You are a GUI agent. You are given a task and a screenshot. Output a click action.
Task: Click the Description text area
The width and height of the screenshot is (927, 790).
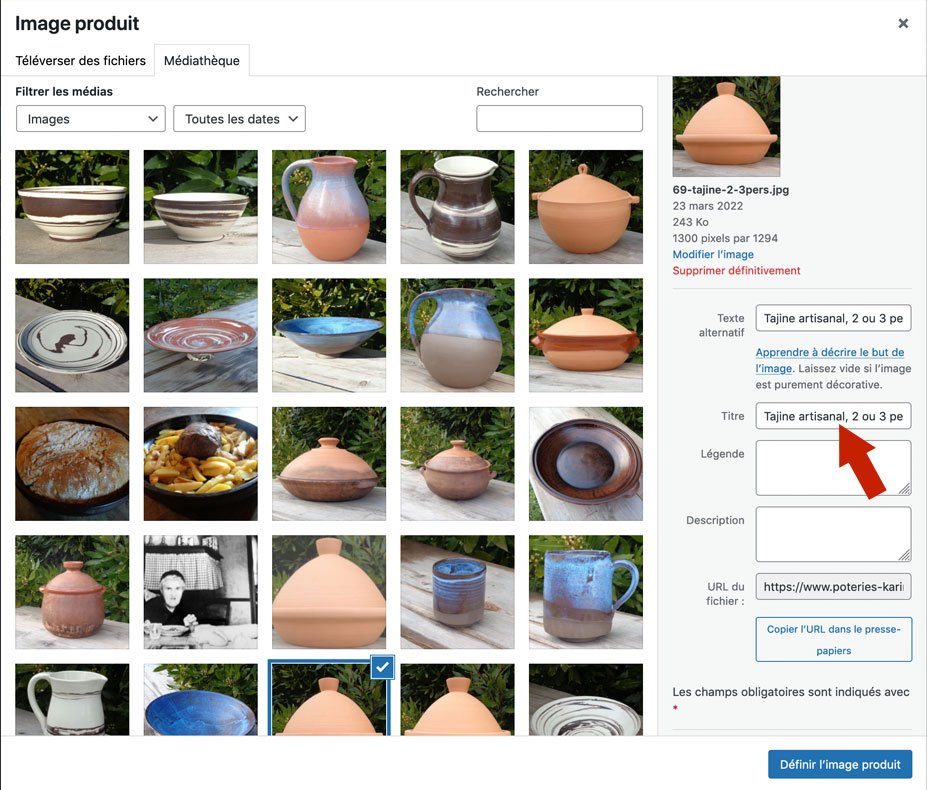point(833,534)
